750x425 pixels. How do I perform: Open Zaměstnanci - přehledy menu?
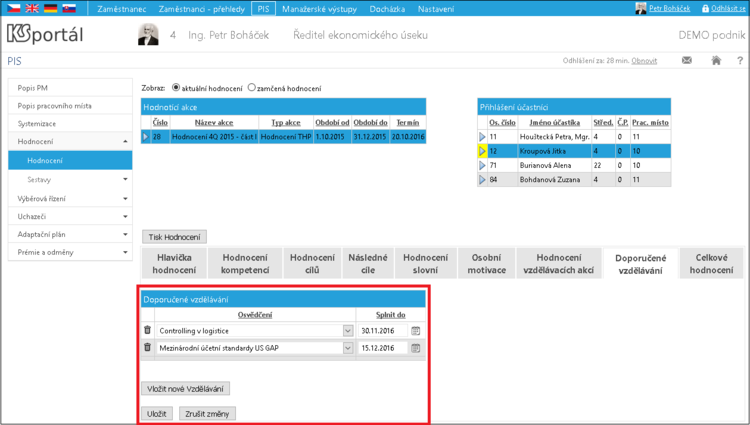(201, 9)
